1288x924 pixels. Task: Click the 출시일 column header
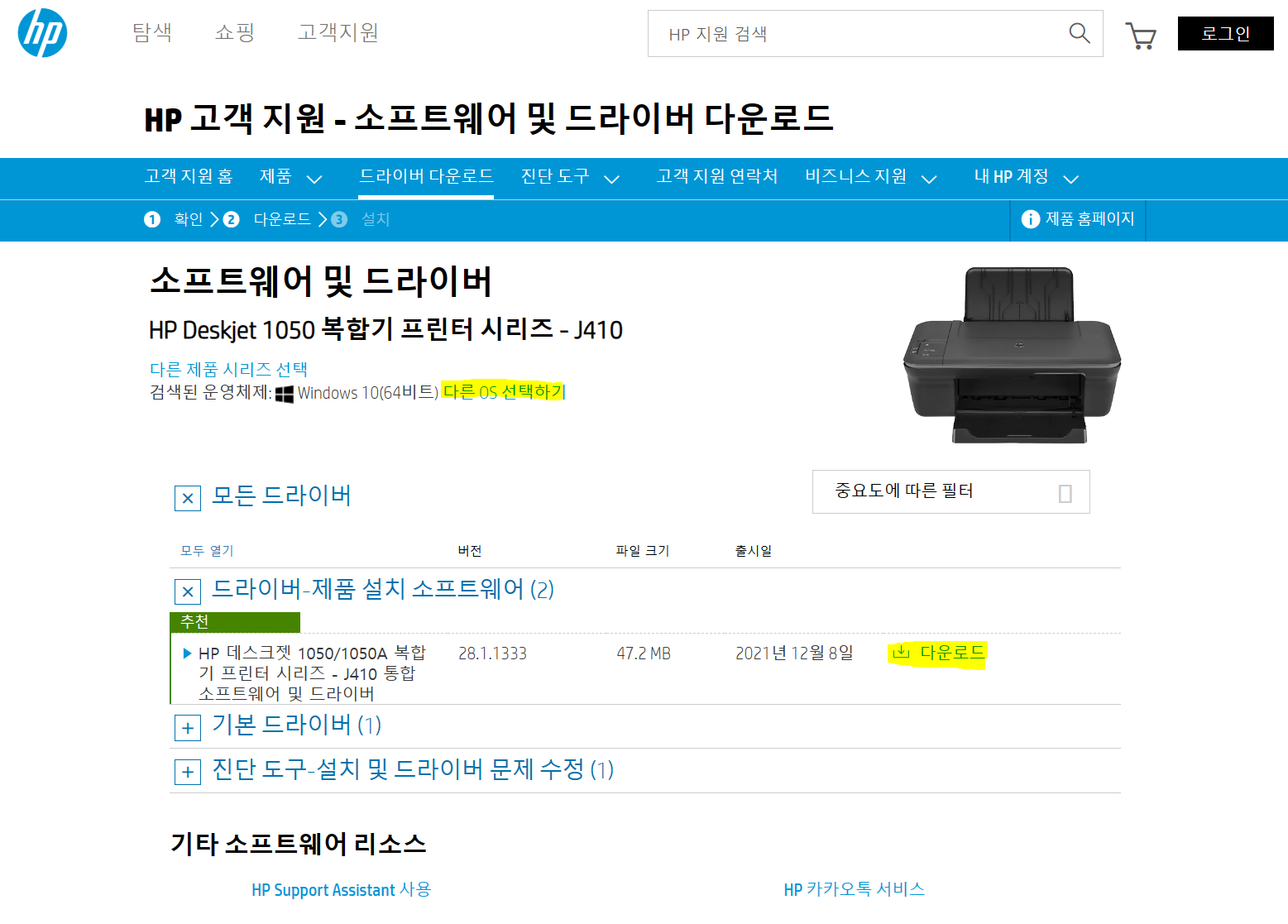coord(754,551)
